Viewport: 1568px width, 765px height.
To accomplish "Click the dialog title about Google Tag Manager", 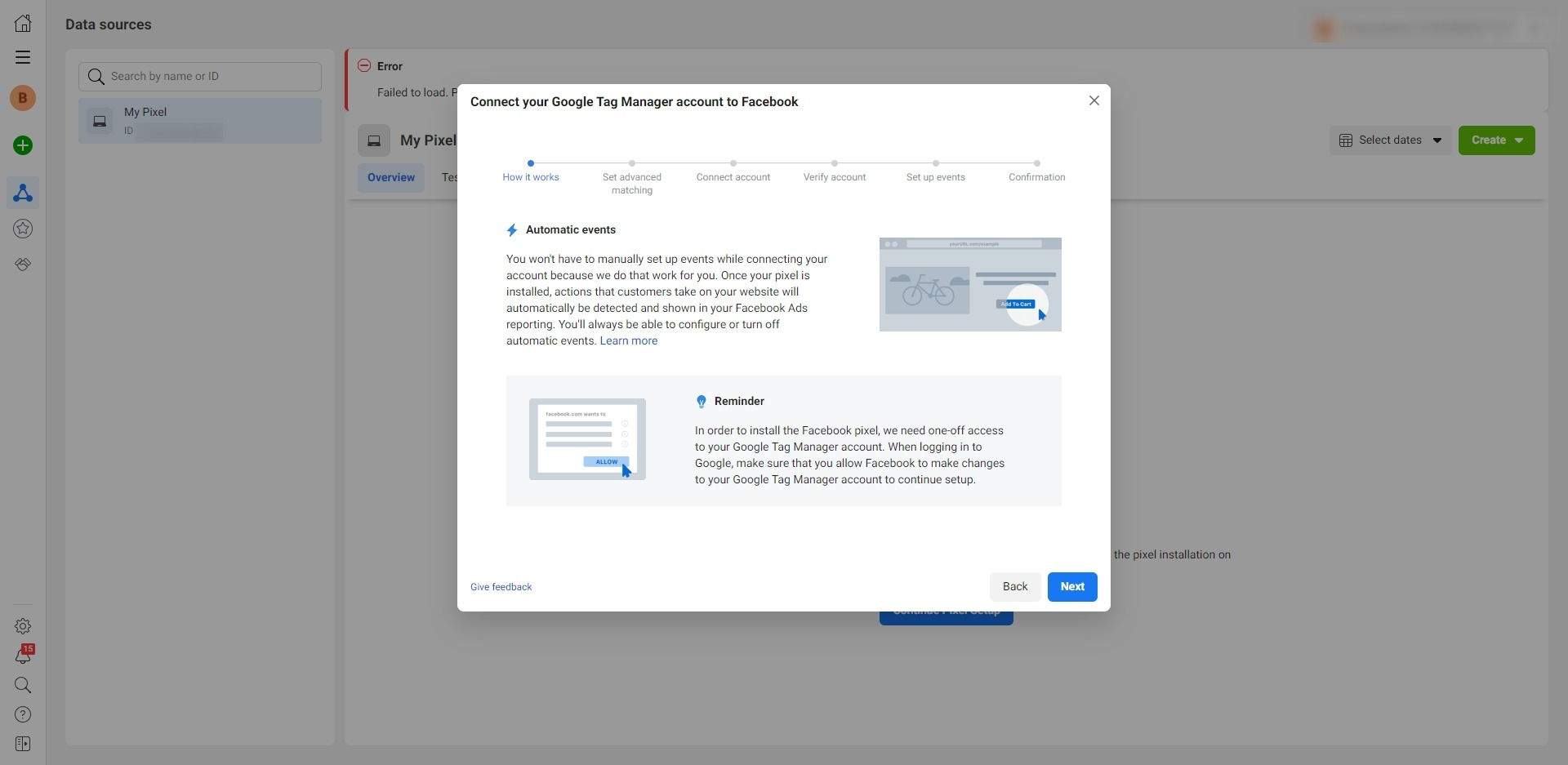I will [634, 102].
